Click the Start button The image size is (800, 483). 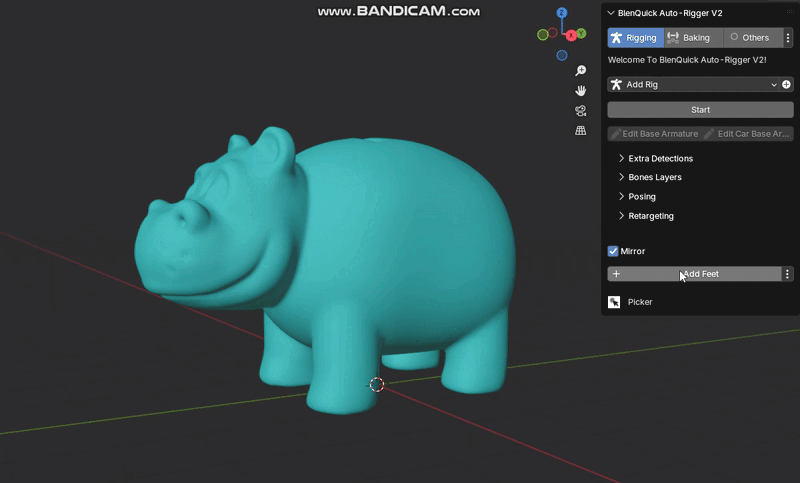pos(701,110)
